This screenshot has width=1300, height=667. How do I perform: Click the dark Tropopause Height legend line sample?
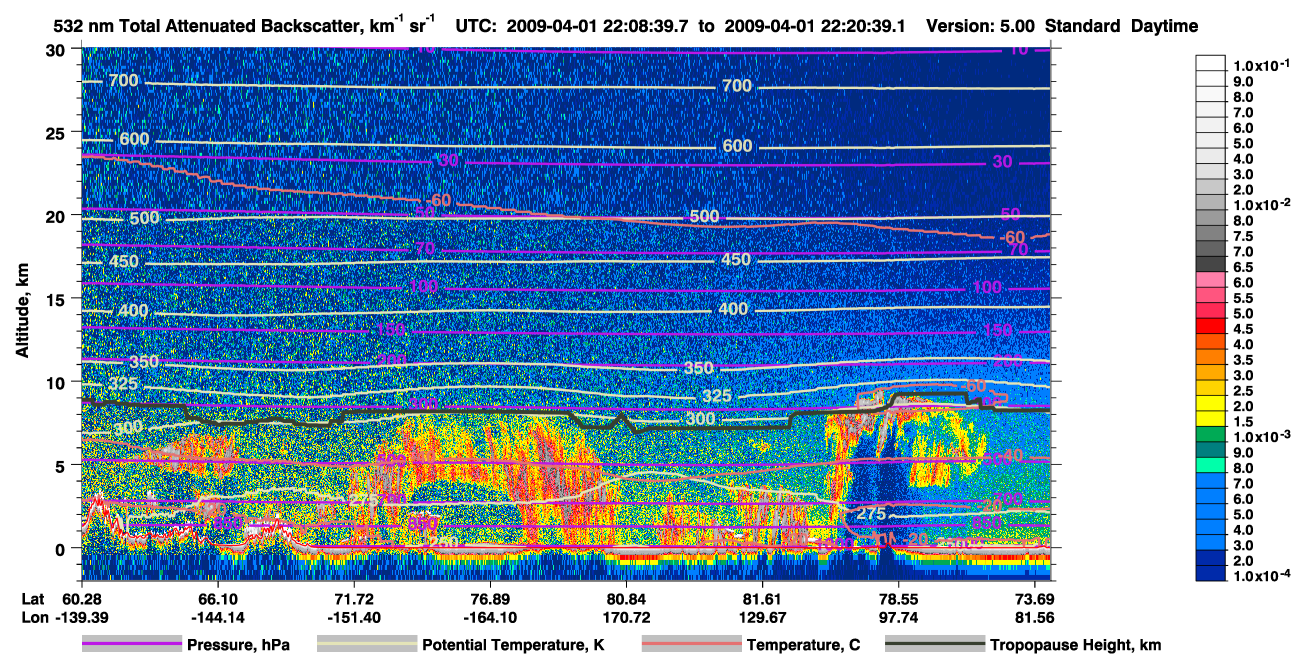[935, 645]
